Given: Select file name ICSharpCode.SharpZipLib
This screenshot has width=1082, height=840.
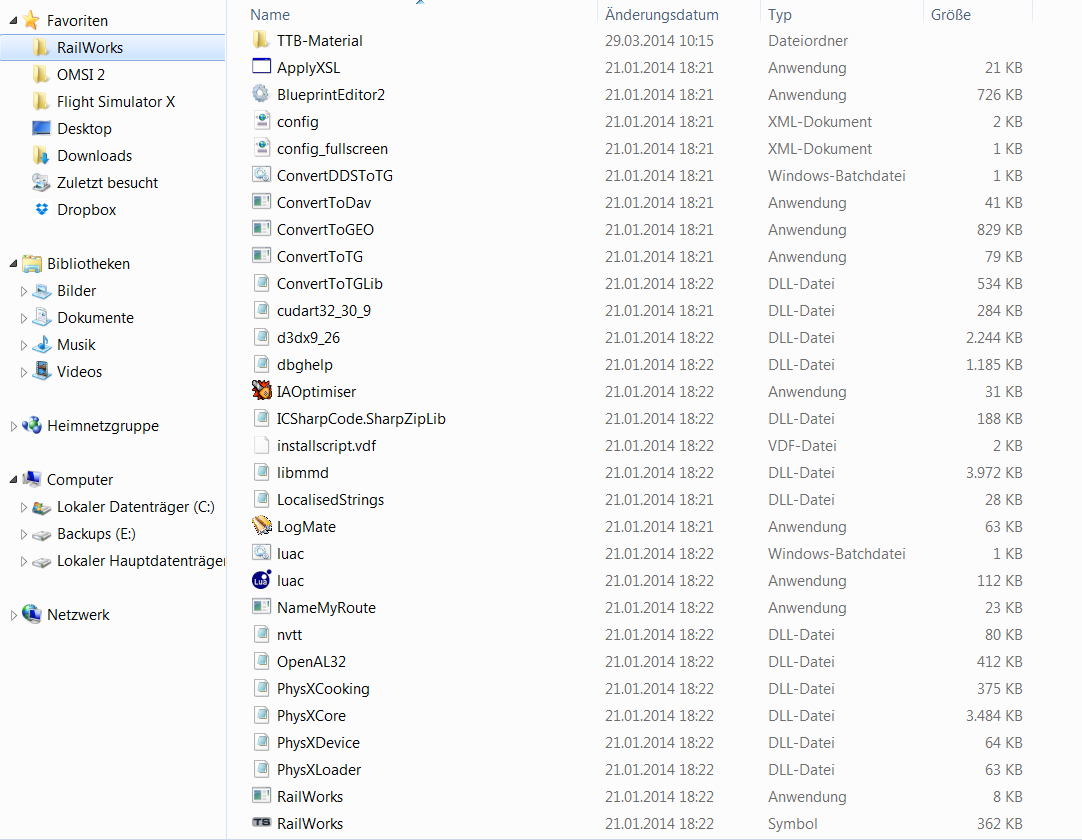Looking at the screenshot, I should tap(361, 418).
